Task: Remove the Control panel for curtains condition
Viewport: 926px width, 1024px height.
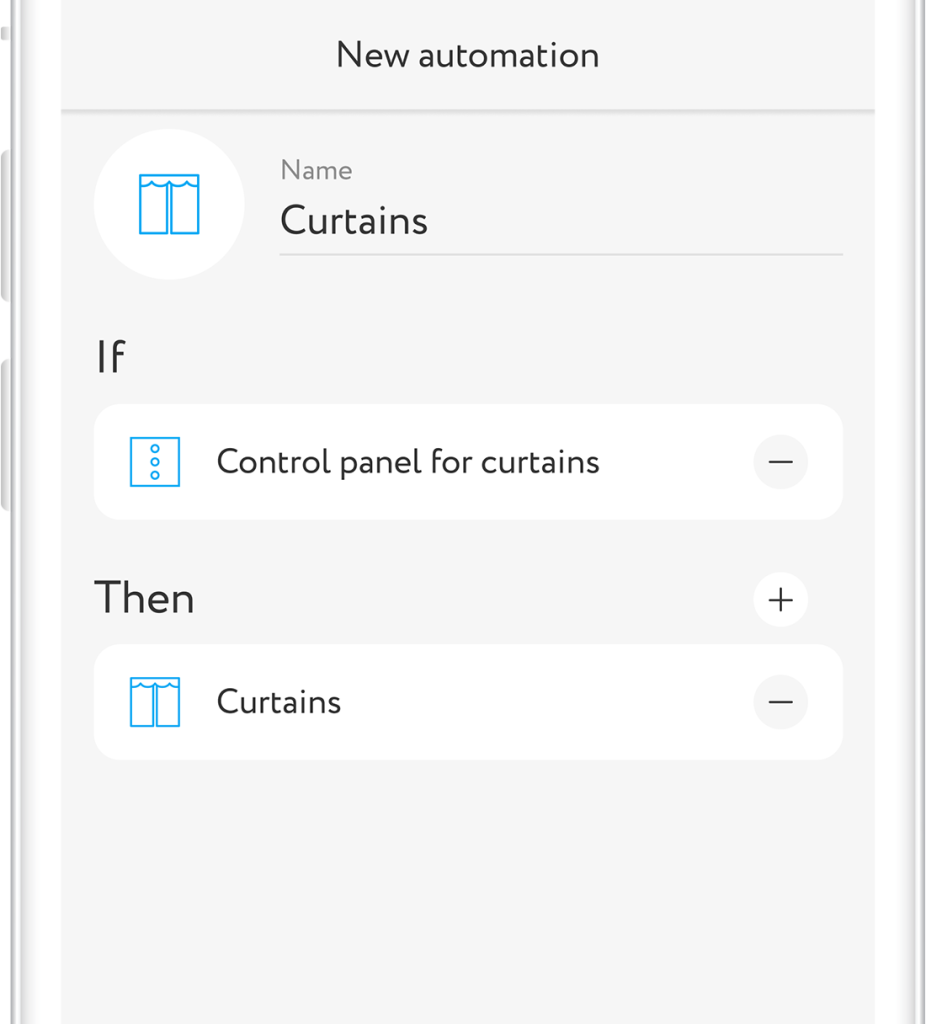Action: coord(780,462)
